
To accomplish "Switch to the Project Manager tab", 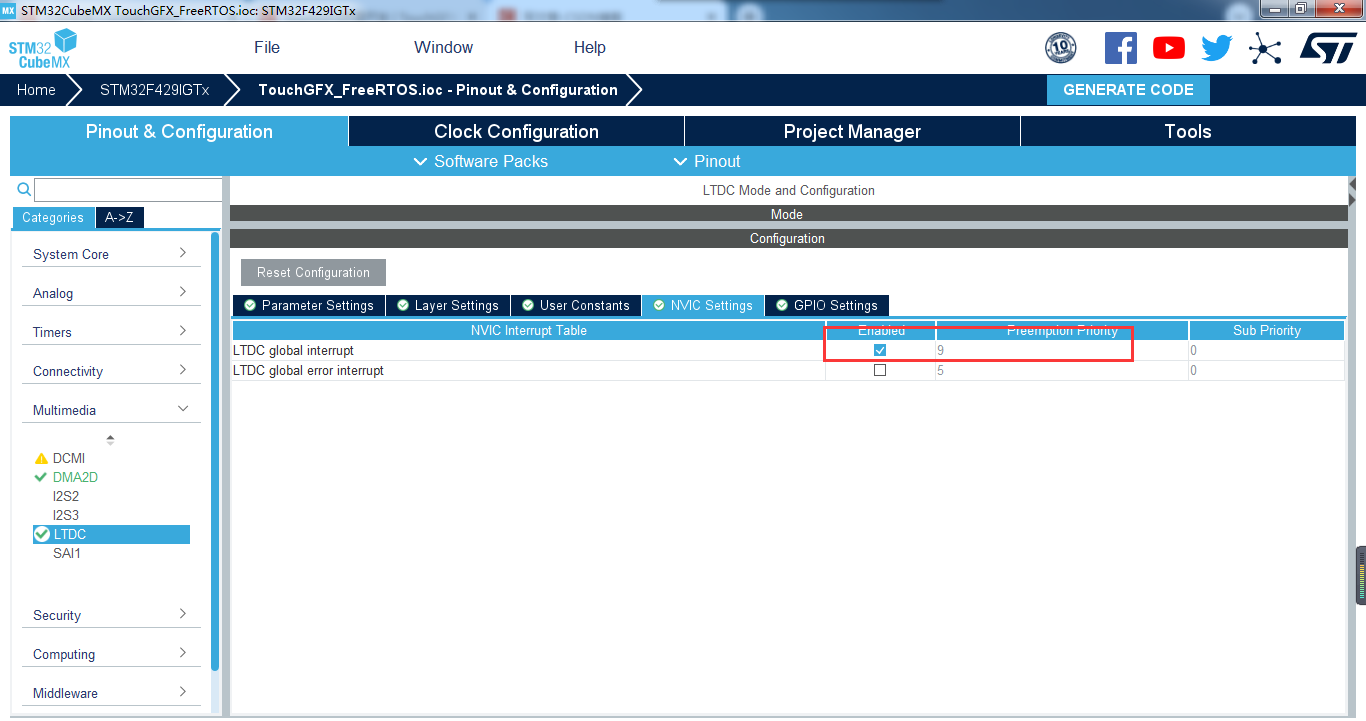I will pos(852,131).
